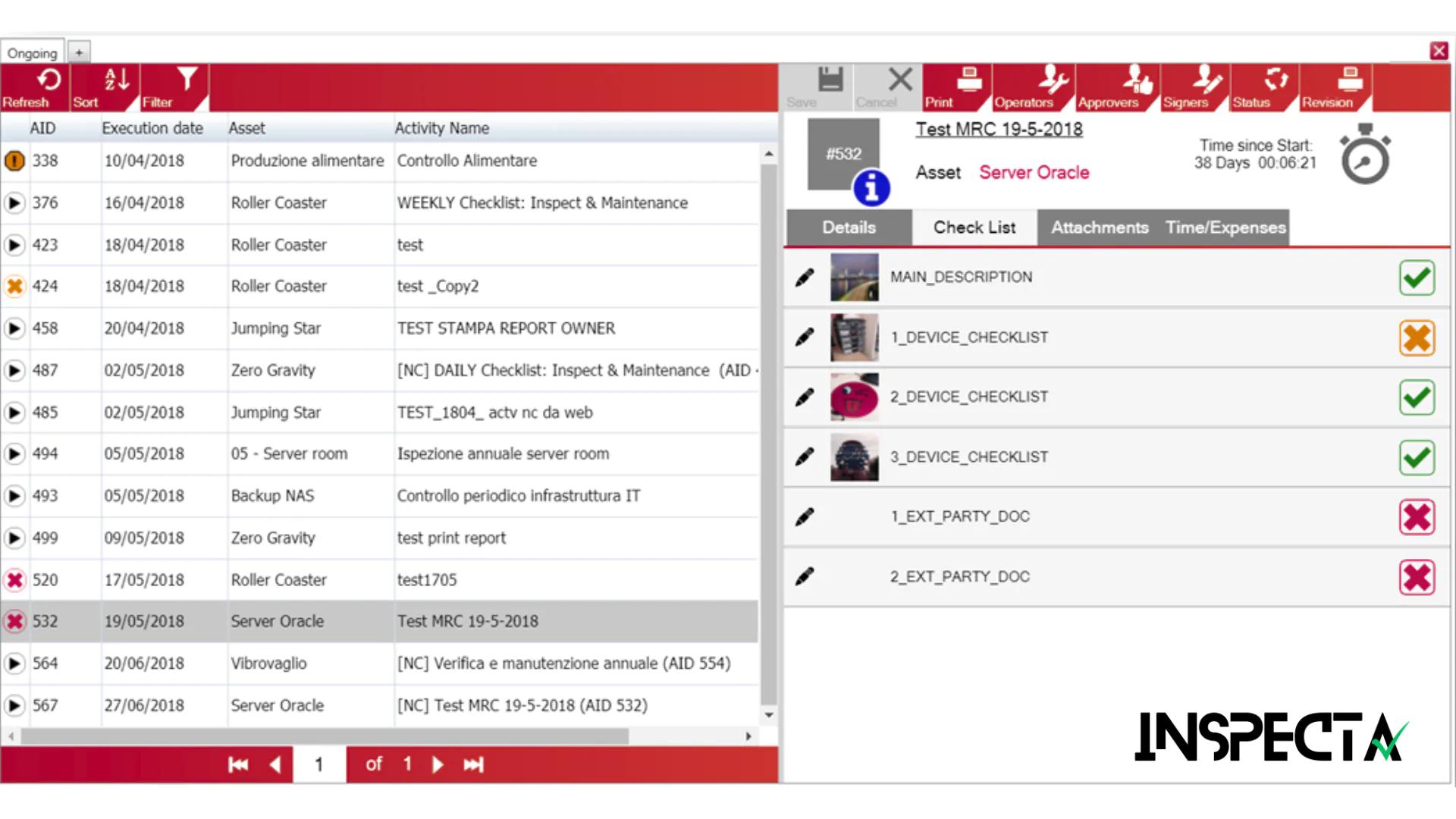Click the Server Oracle asset link
The image size is (1456, 819).
point(1034,173)
